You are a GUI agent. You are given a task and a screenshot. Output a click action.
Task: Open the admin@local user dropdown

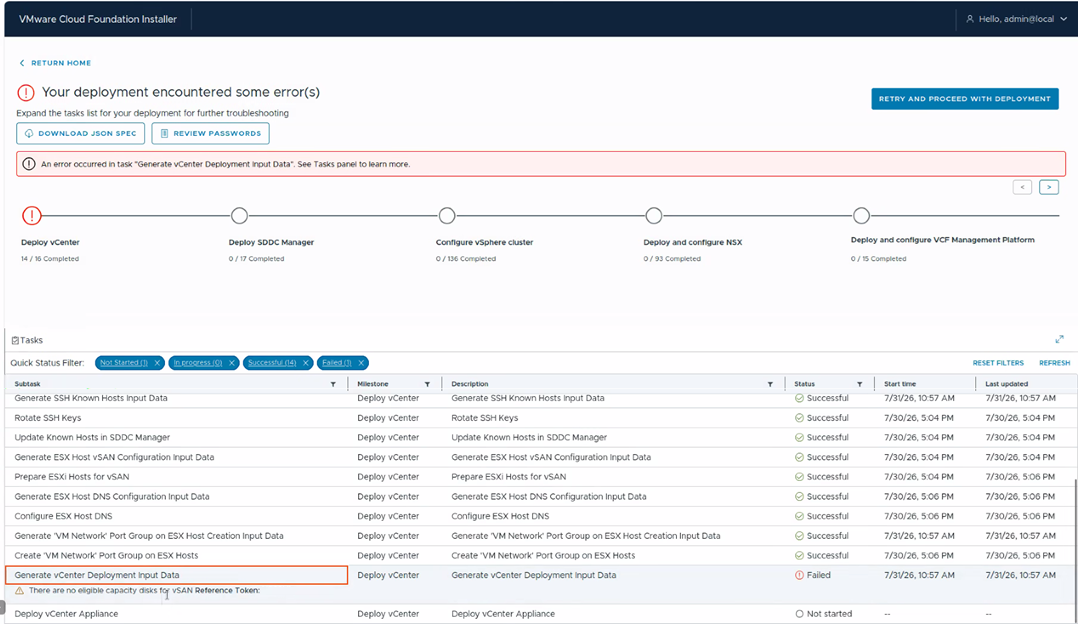(x=1017, y=19)
